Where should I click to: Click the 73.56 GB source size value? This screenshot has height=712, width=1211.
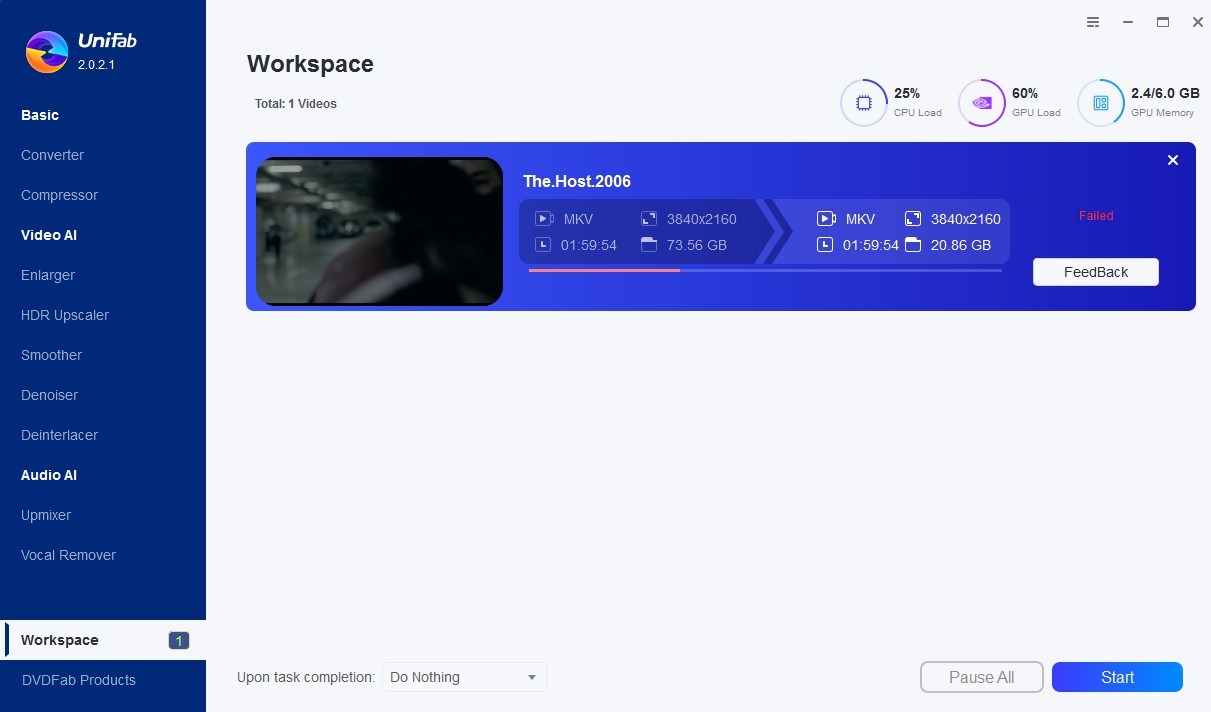[697, 245]
